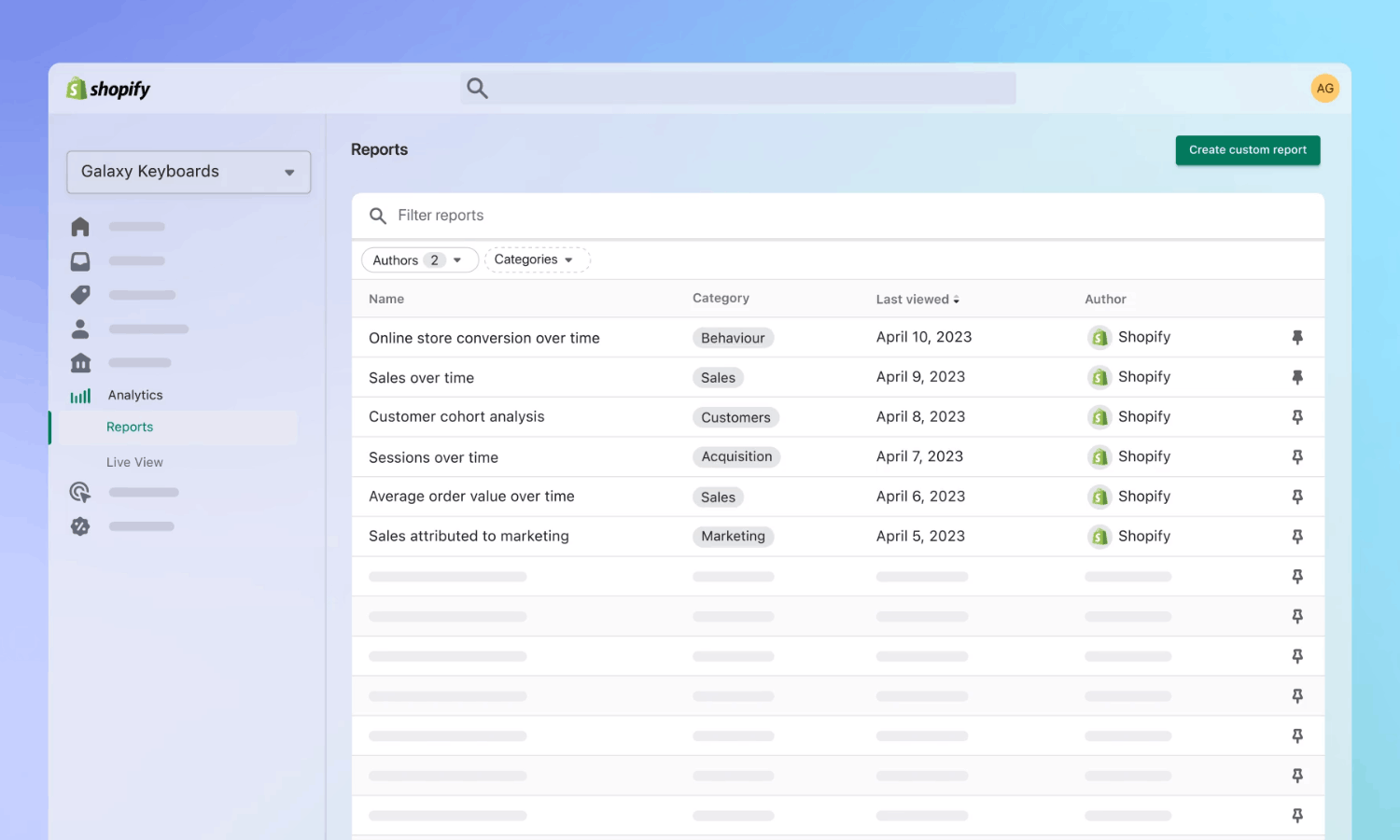Click the Shopify author icon for Average order value
The width and height of the screenshot is (1400, 840).
click(1099, 497)
